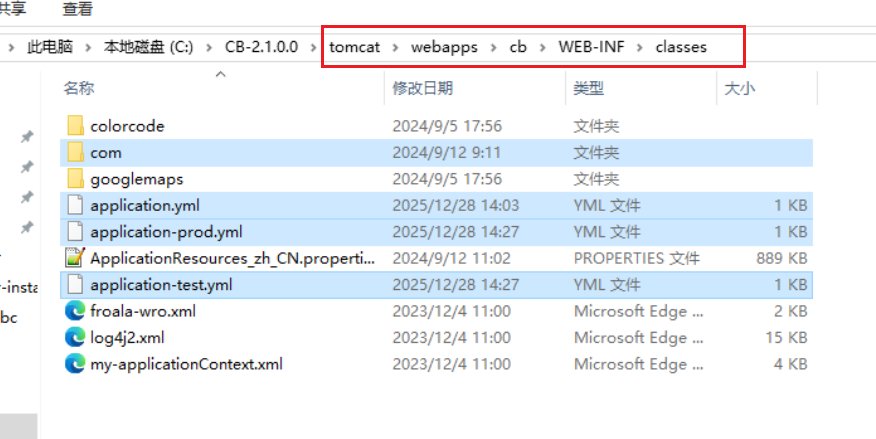Select the colorcode folder icon
The height and width of the screenshot is (439, 876).
(75, 126)
